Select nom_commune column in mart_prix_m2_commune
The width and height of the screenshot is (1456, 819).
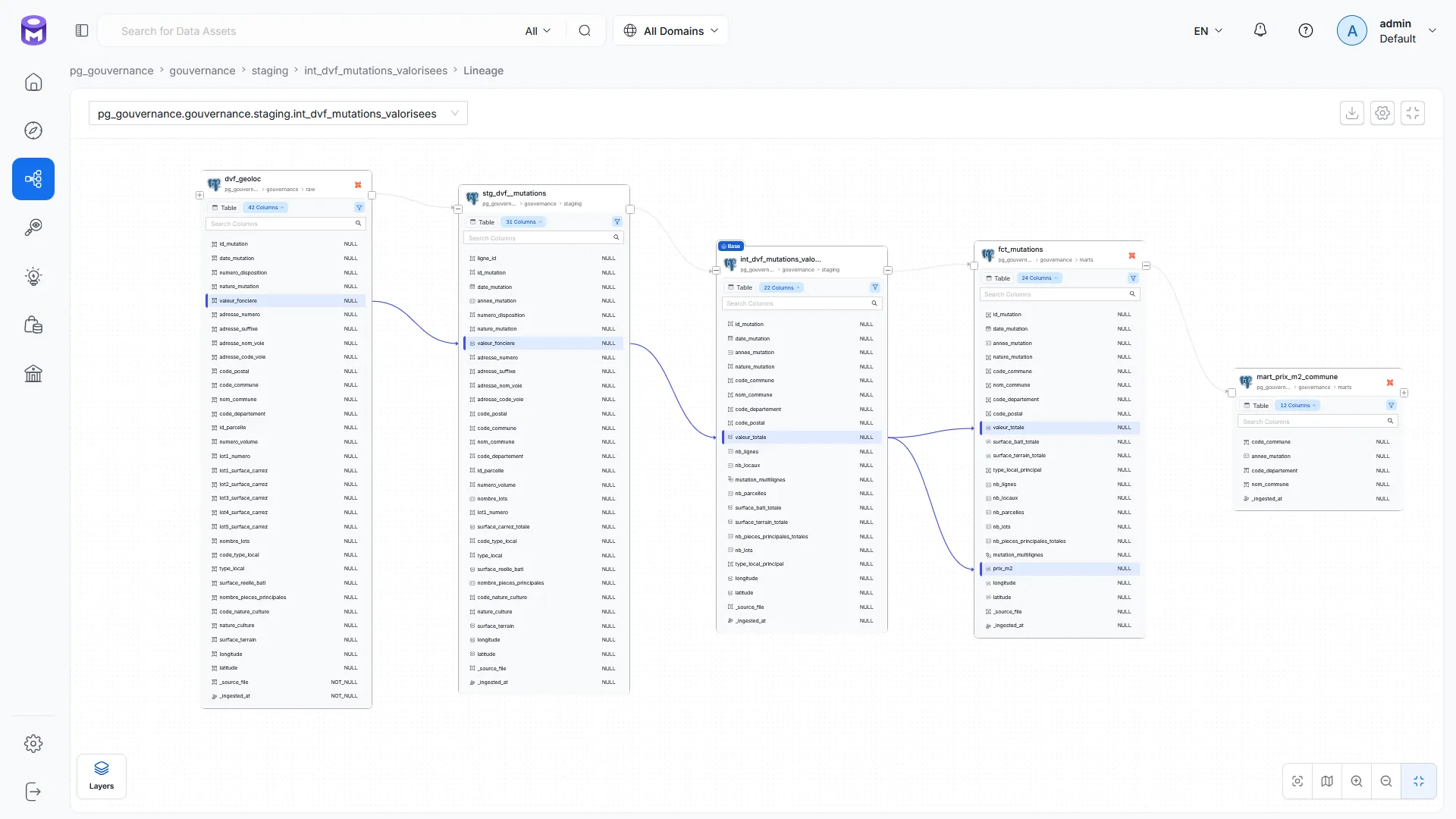coord(1318,485)
